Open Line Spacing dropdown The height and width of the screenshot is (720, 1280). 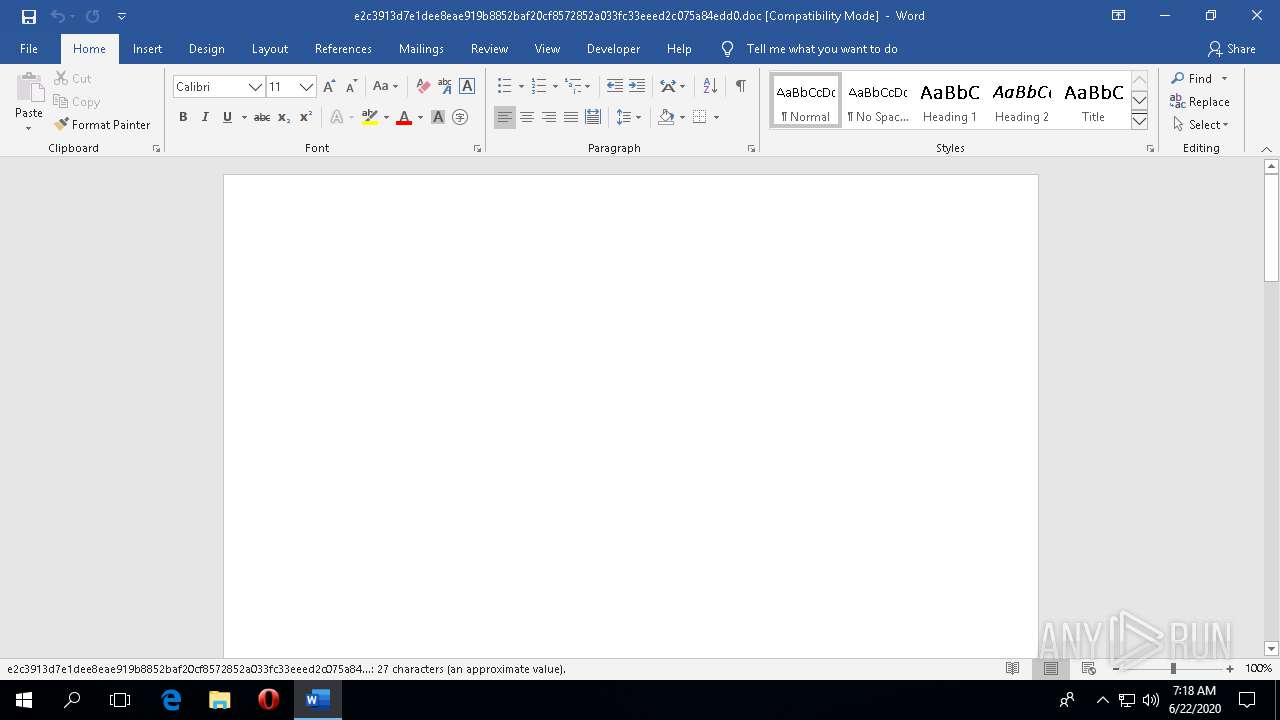(629, 117)
